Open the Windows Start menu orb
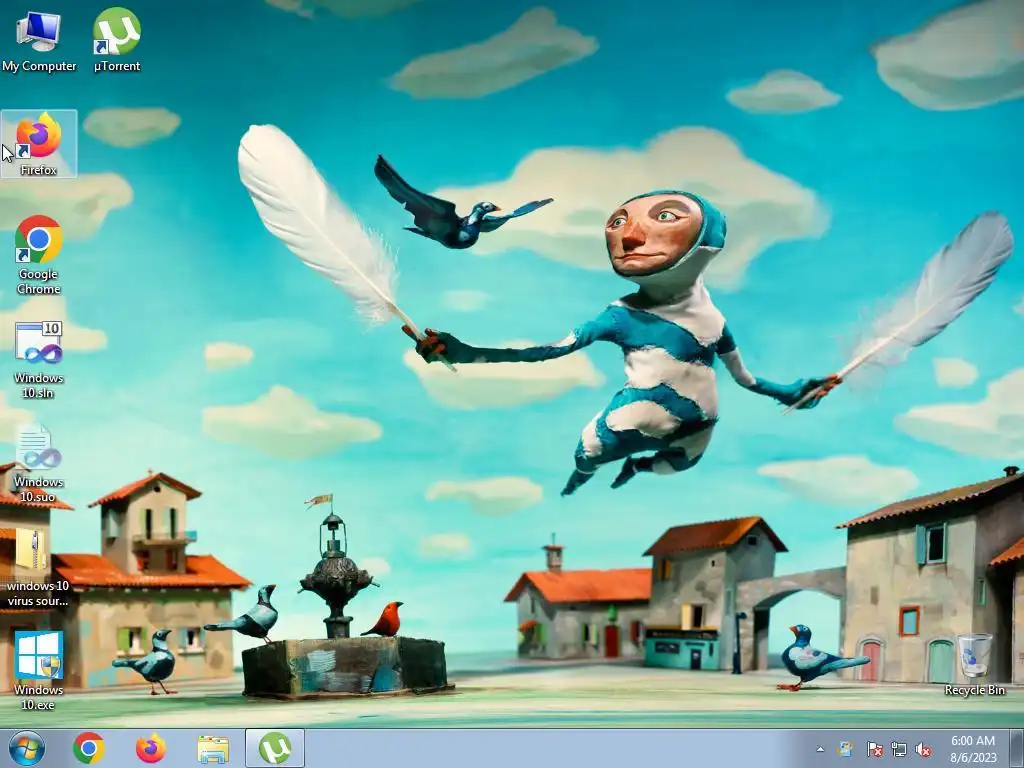This screenshot has height=768, width=1024. (27, 748)
